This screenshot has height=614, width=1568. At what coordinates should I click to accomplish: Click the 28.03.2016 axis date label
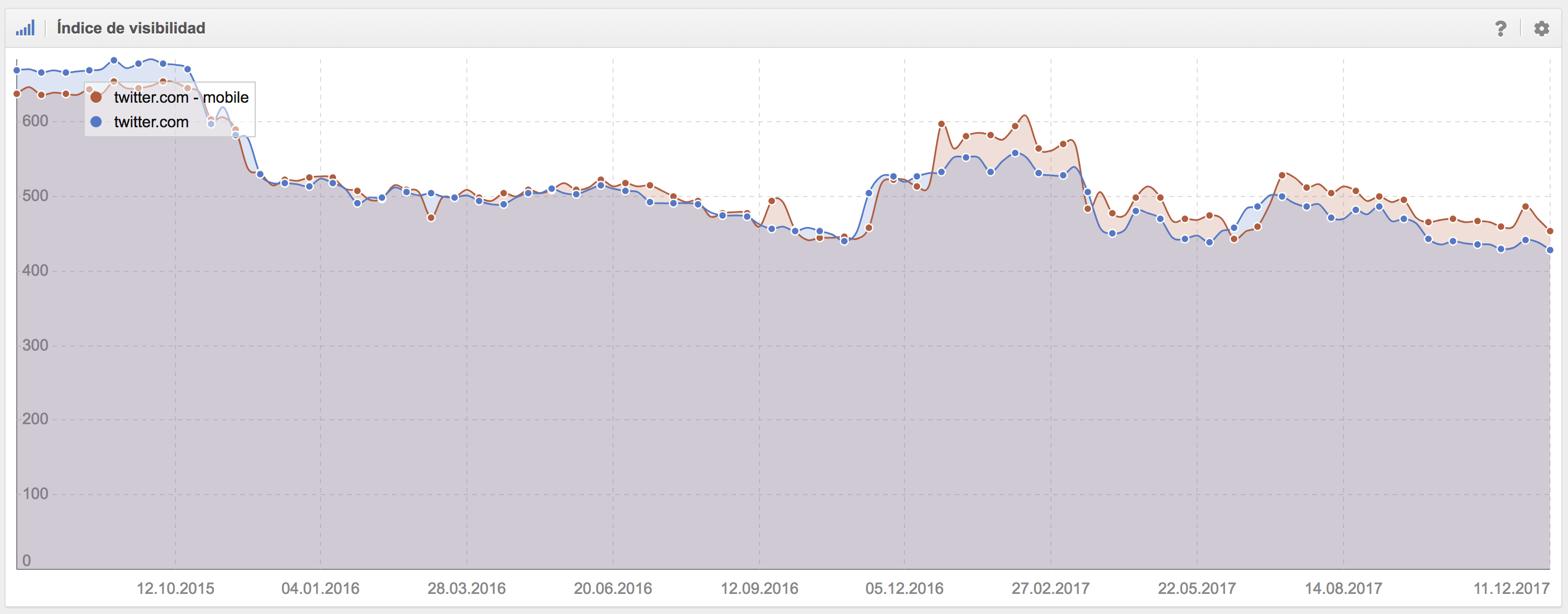(x=466, y=588)
